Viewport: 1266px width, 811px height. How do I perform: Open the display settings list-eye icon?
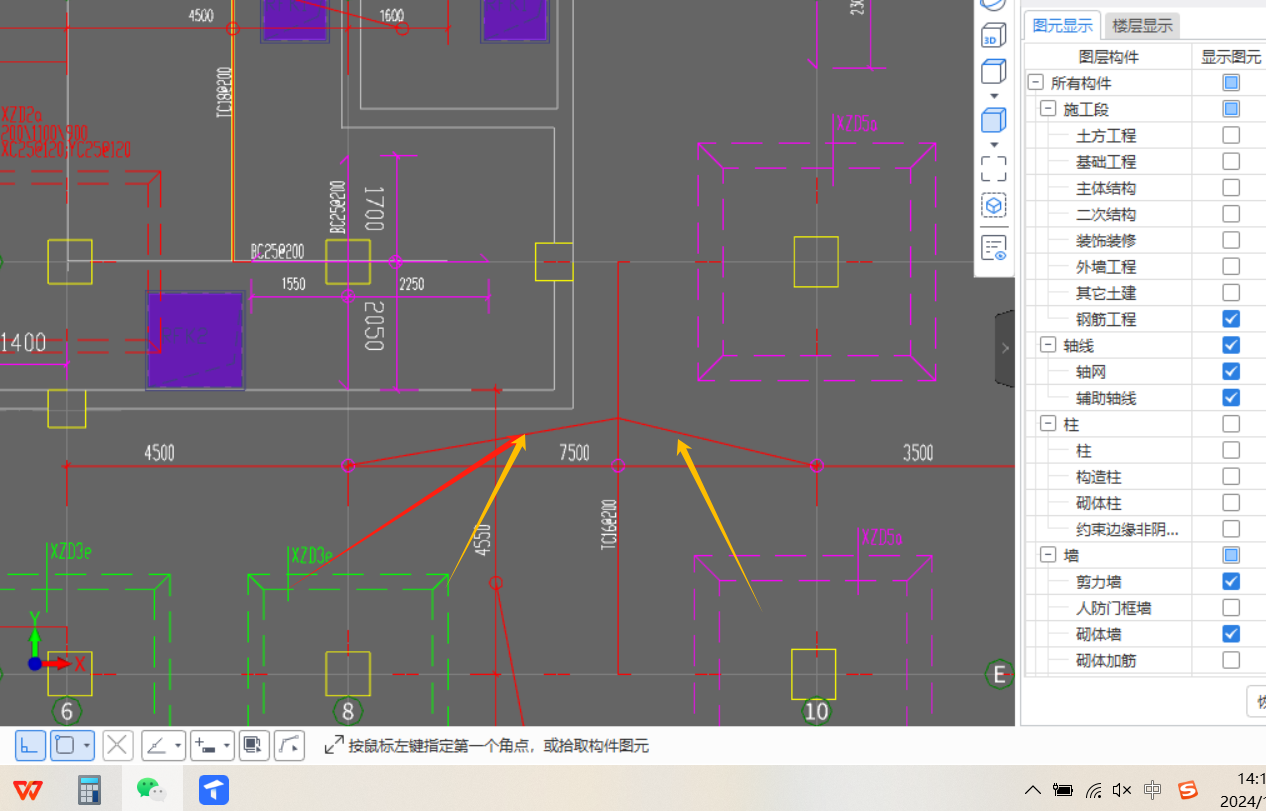click(993, 248)
